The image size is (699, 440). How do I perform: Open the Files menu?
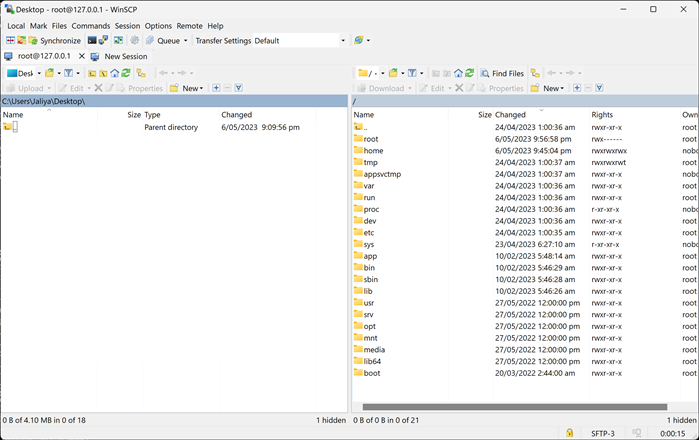(x=59, y=26)
